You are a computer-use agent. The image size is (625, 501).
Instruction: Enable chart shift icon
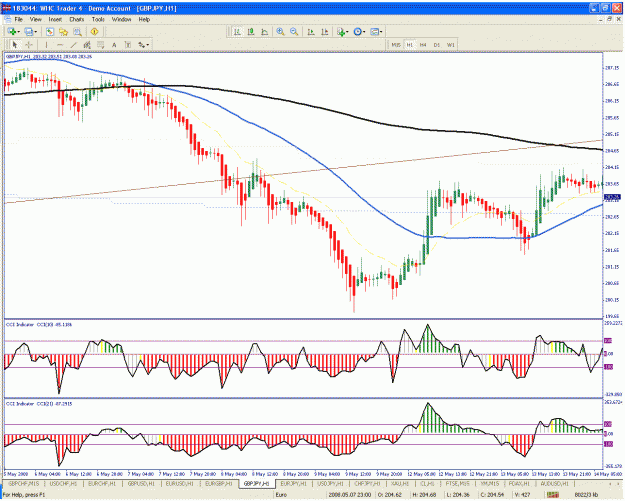click(x=325, y=31)
